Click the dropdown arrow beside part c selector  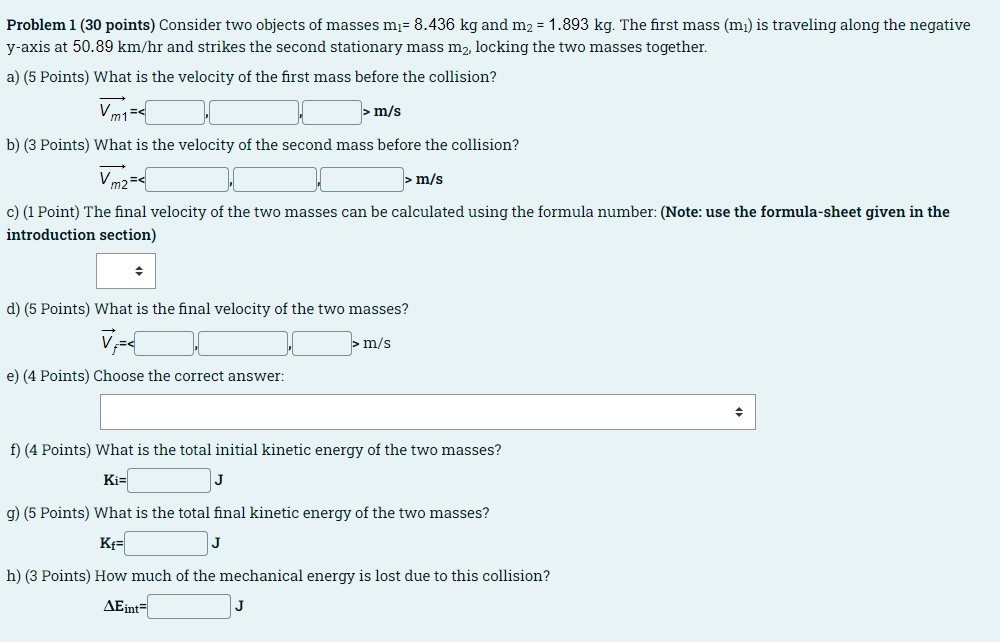[140, 270]
